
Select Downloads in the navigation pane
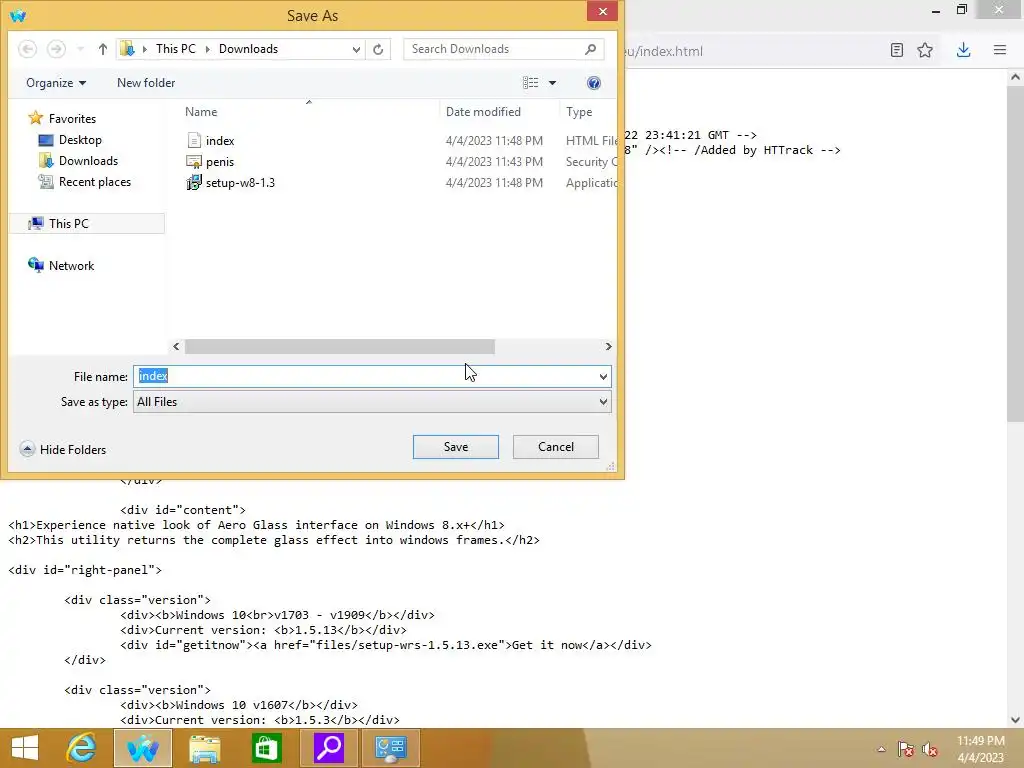[x=78, y=161]
